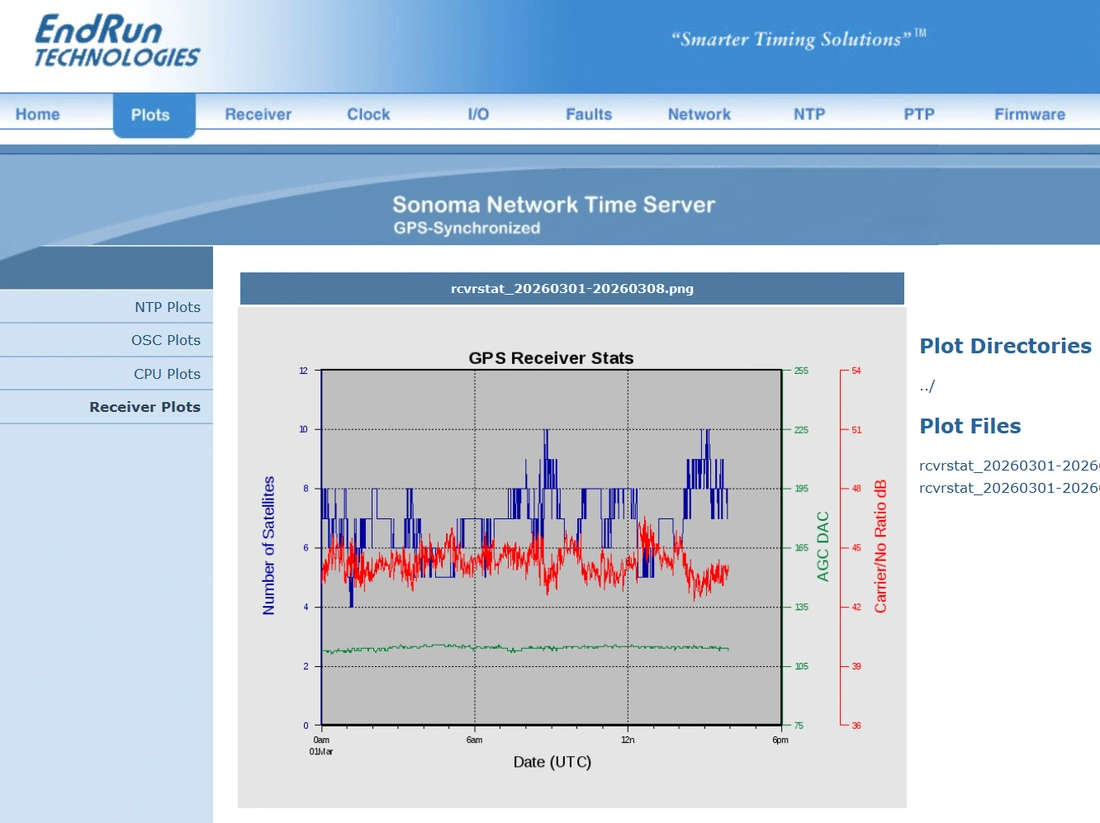Click the parent directory ../ link
This screenshot has width=1100, height=823.
click(x=927, y=386)
